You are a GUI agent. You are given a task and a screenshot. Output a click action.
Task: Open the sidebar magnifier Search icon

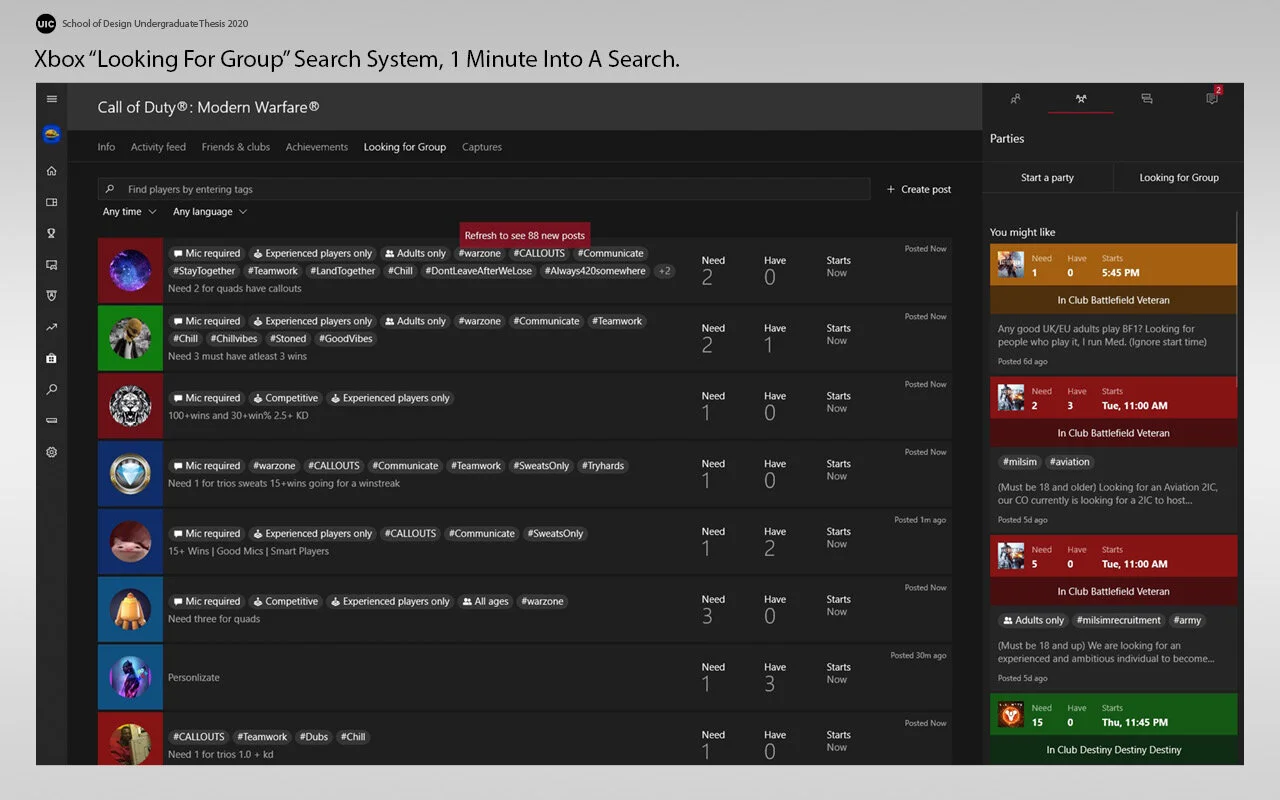coord(52,389)
